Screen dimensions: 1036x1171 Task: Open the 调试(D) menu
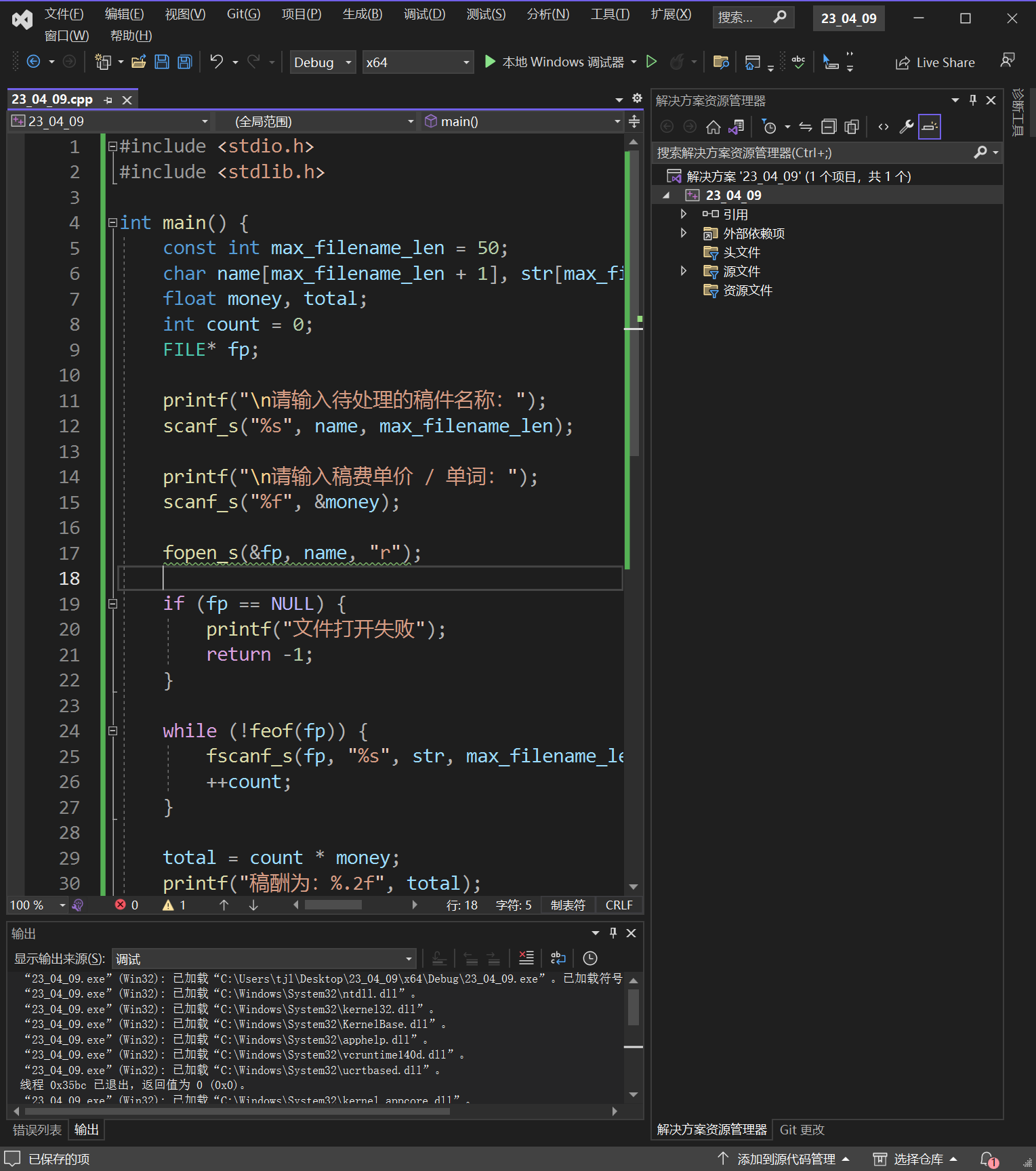pyautogui.click(x=424, y=14)
